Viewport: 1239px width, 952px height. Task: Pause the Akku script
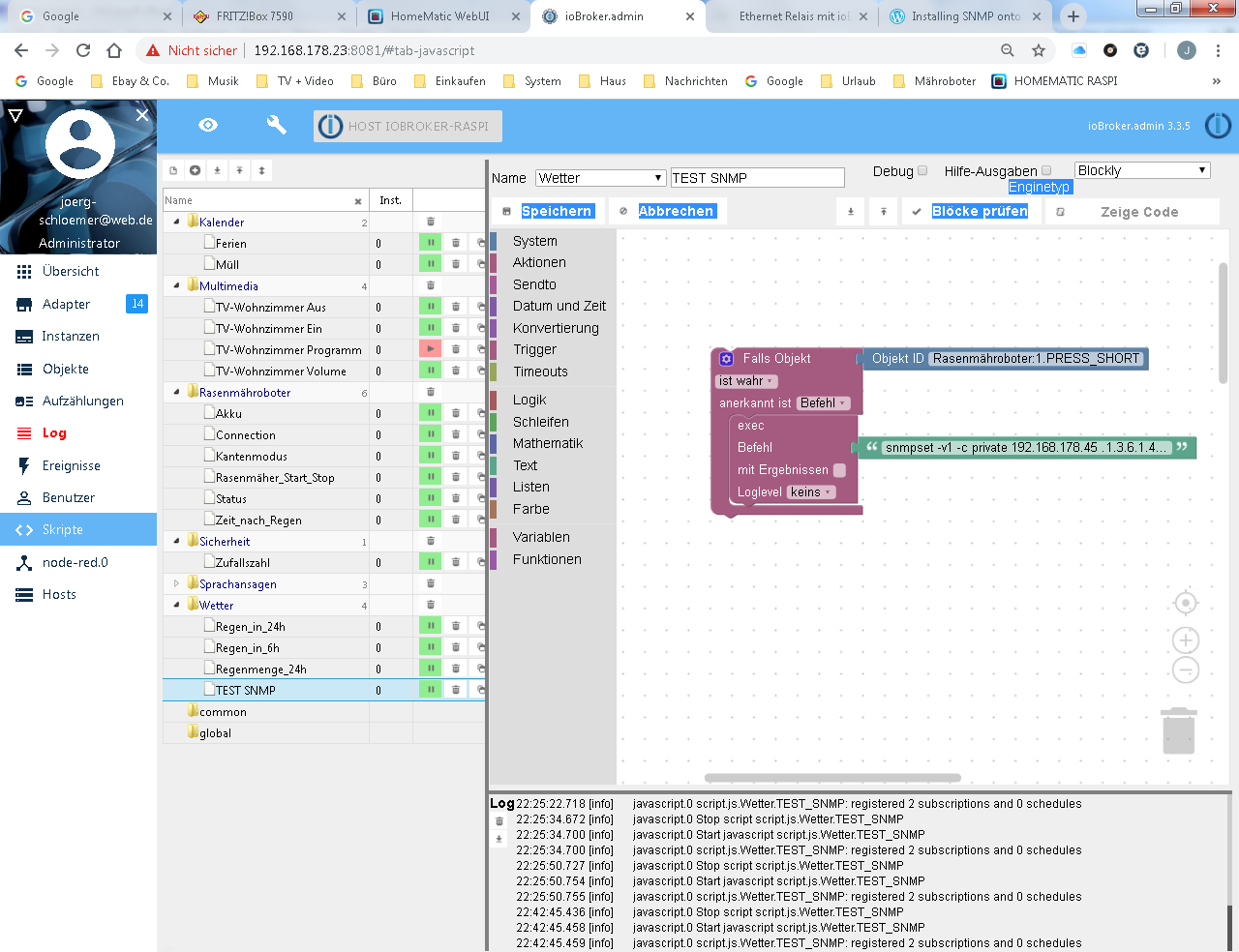coord(430,413)
